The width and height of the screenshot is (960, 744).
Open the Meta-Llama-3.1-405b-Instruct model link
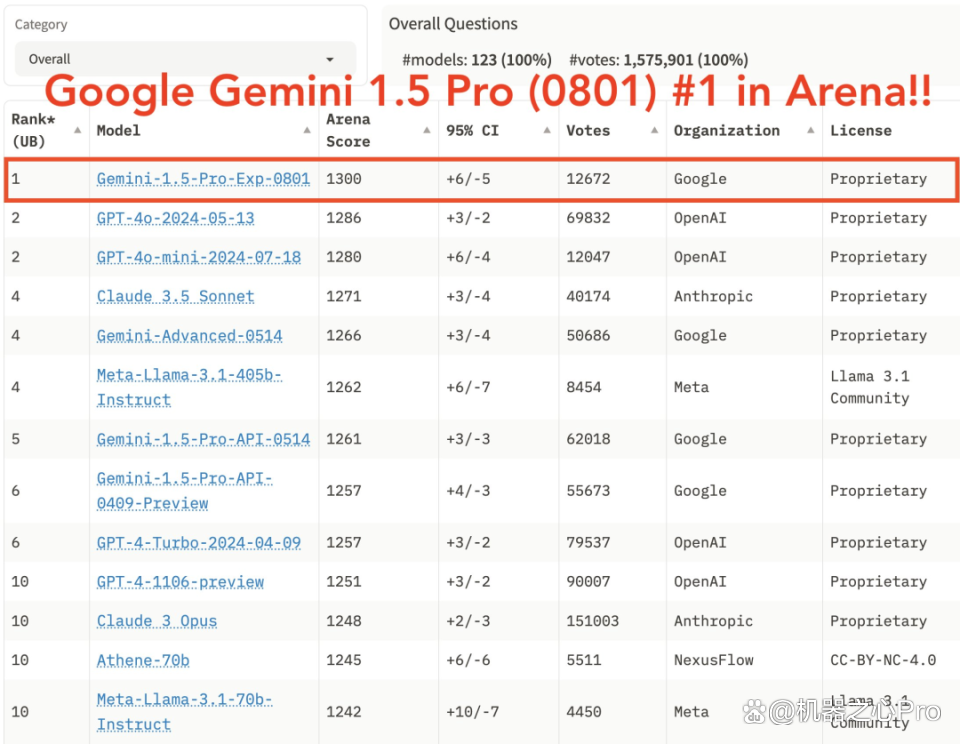point(189,387)
